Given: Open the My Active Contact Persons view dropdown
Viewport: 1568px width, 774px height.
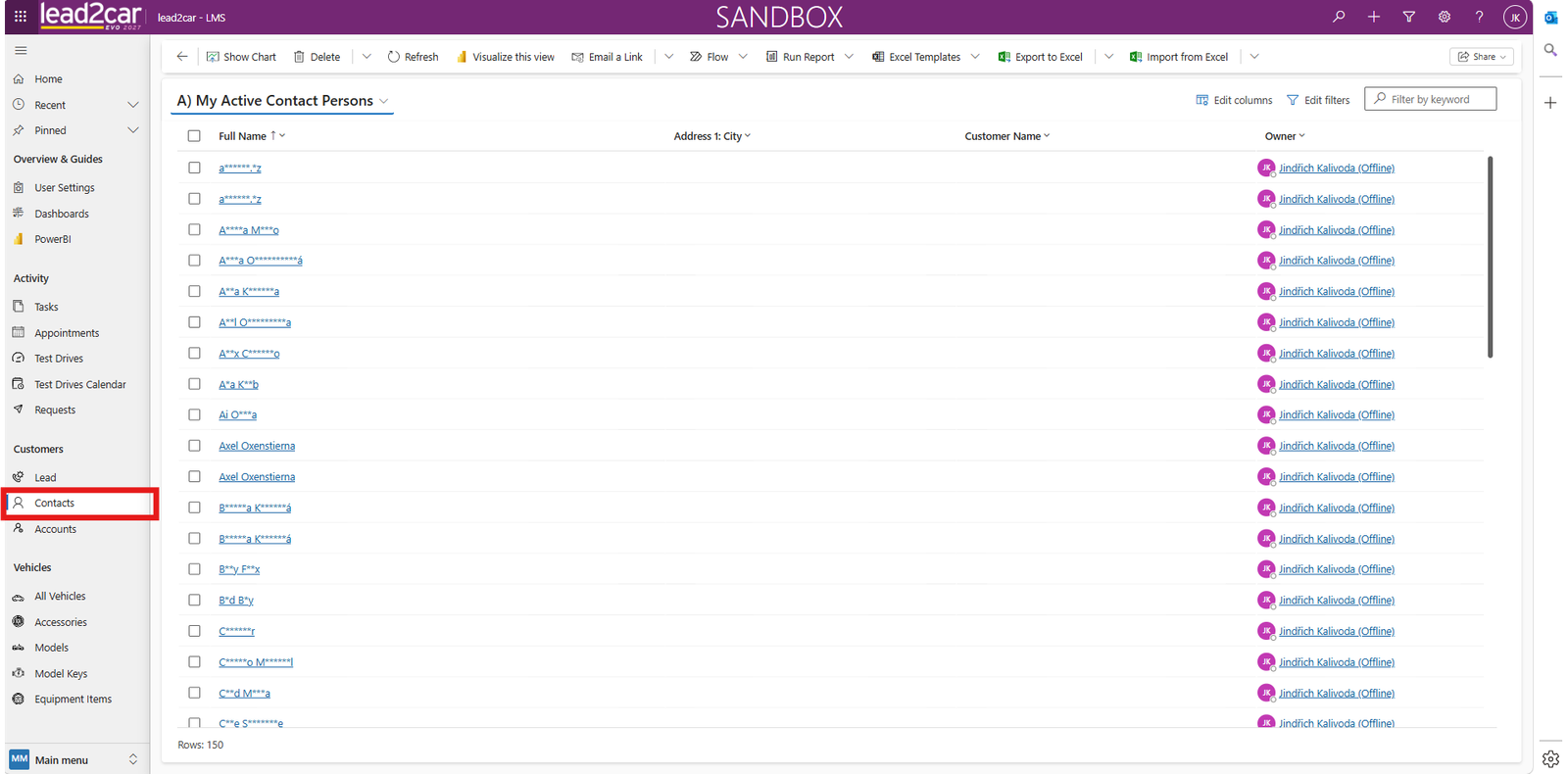Looking at the screenshot, I should 384,101.
